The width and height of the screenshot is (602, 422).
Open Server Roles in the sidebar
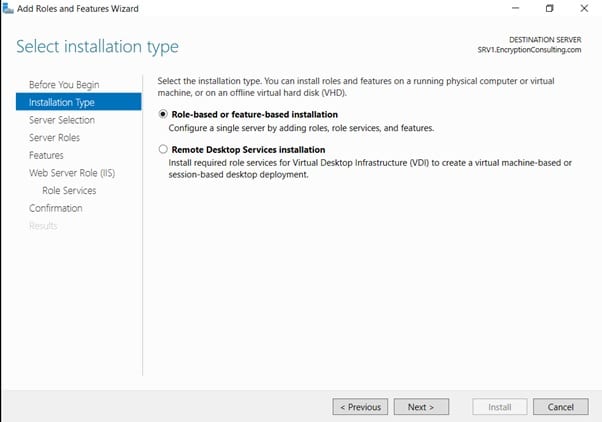coord(54,138)
